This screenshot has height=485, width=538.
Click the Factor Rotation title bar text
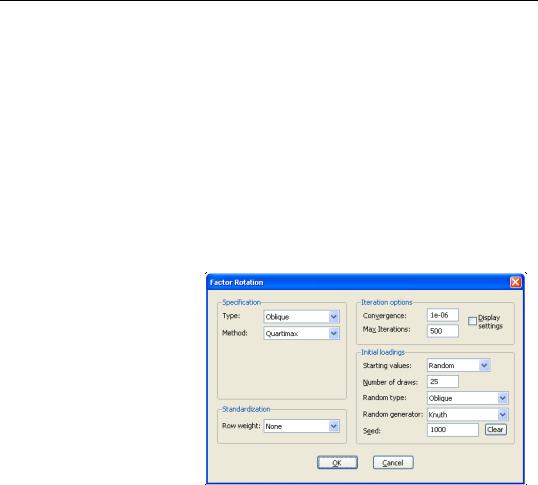(236, 282)
